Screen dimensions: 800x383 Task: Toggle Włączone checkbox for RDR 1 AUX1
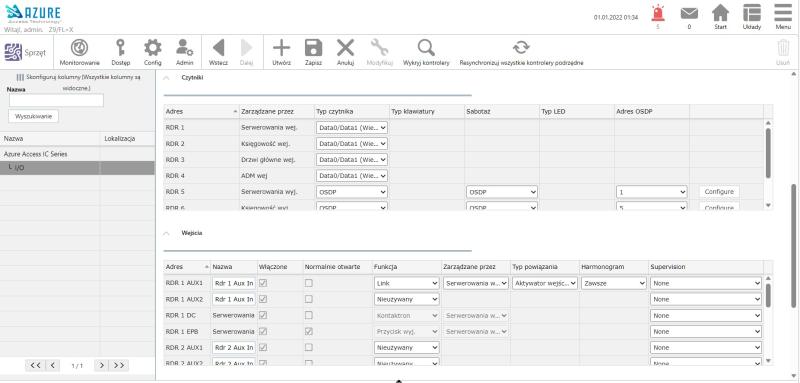263,283
